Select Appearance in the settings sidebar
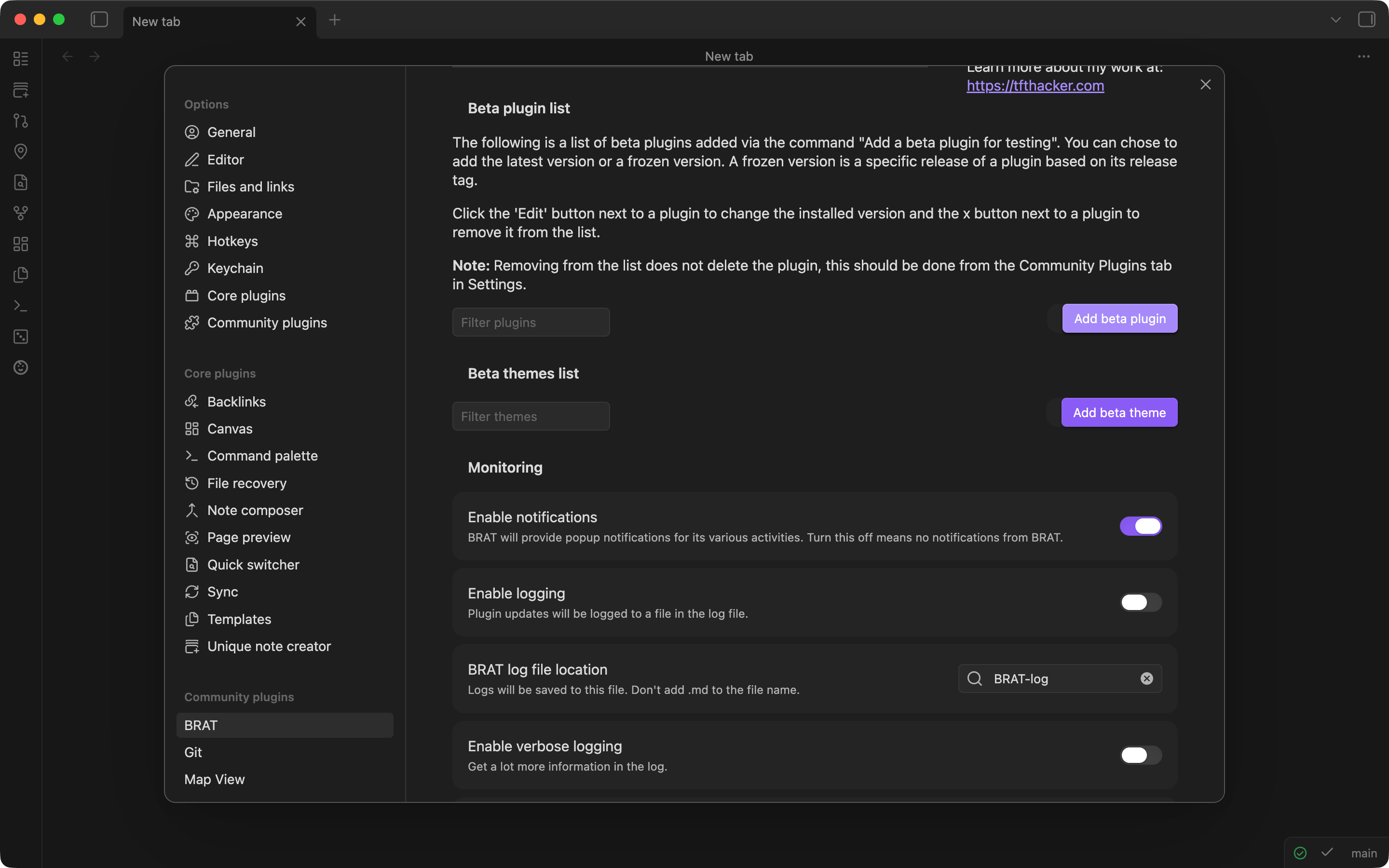The image size is (1389, 868). tap(245, 214)
